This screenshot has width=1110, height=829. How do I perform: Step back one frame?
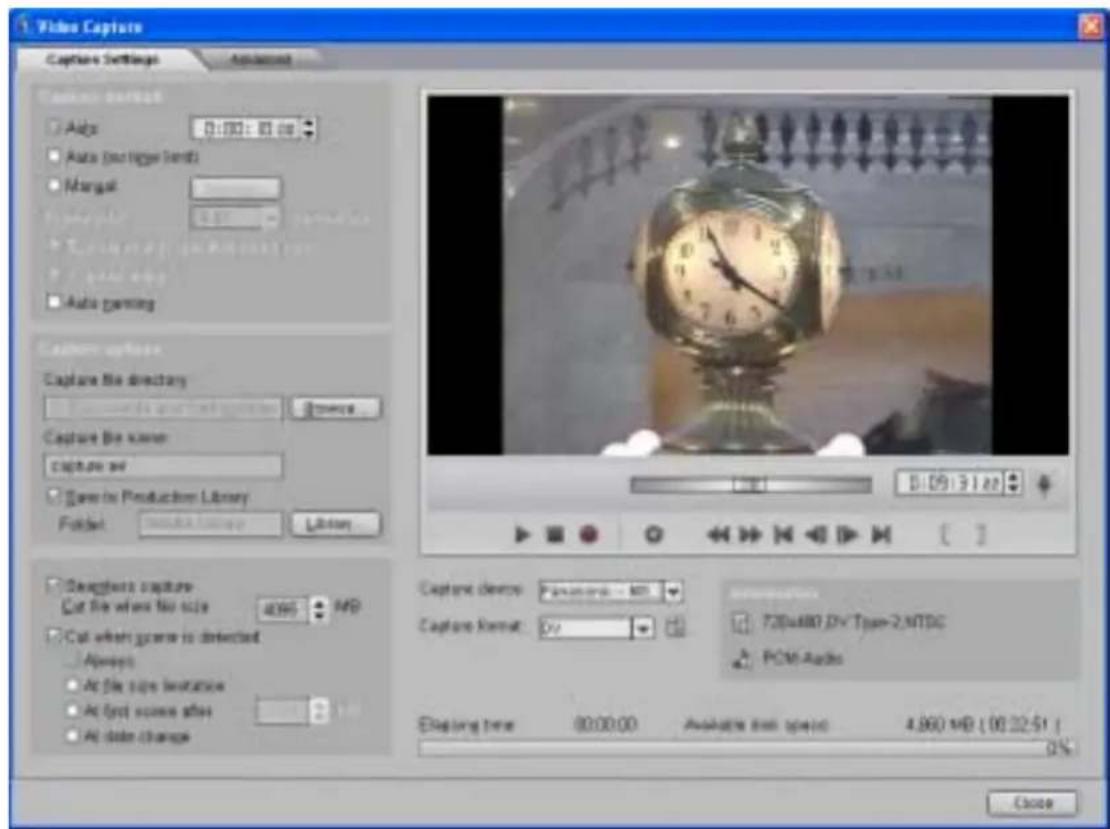[x=816, y=534]
